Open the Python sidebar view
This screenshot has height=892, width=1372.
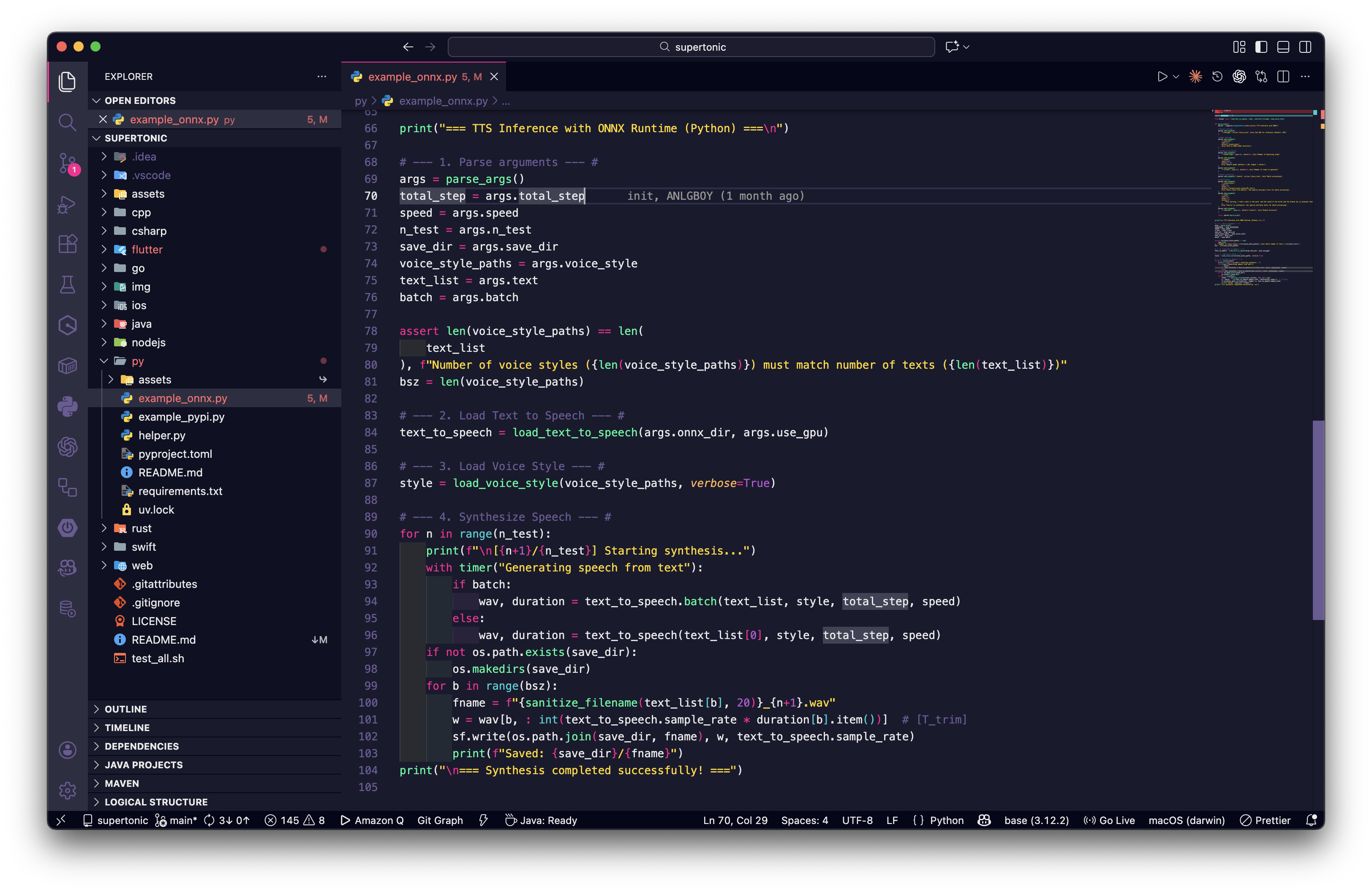[68, 406]
